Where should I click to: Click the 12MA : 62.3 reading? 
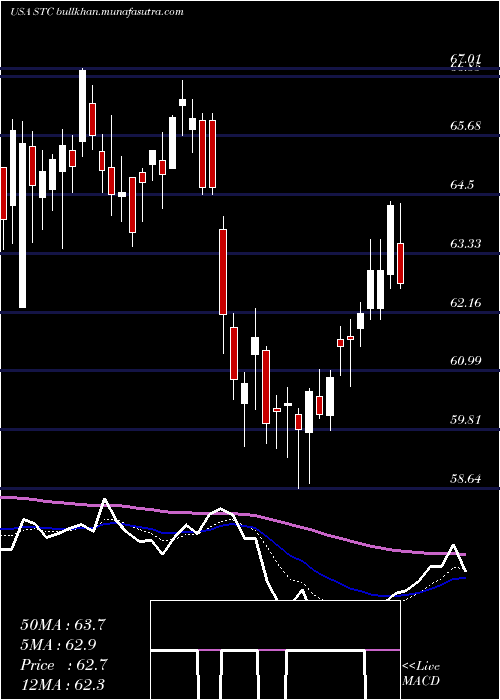[x=62, y=685]
